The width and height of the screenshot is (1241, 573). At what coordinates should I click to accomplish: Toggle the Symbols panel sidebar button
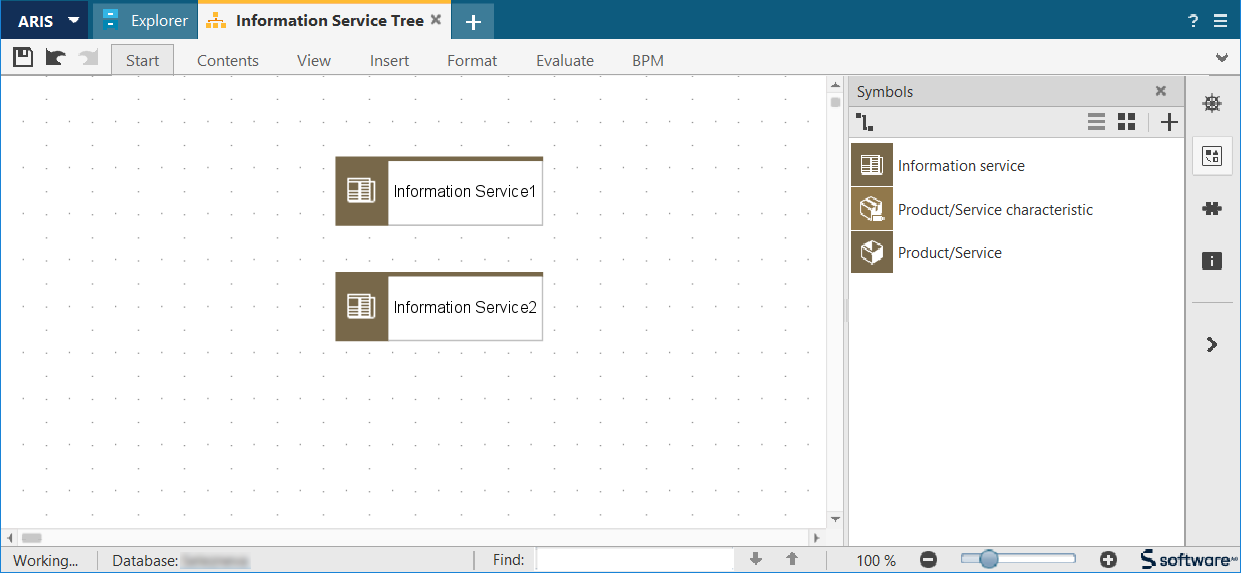[1212, 156]
